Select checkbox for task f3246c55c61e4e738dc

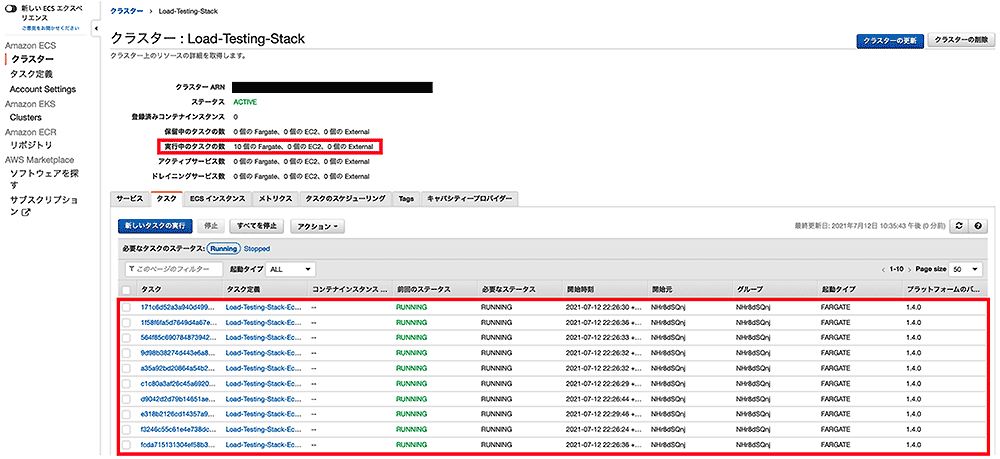pos(126,430)
